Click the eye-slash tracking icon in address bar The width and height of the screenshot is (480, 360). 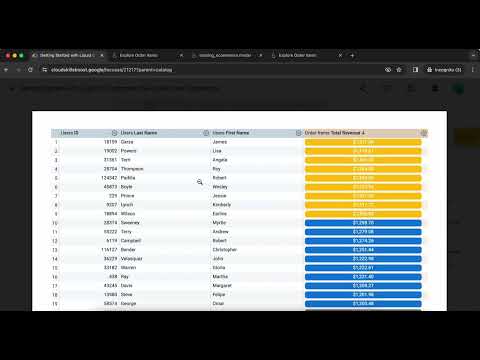pos(388,70)
